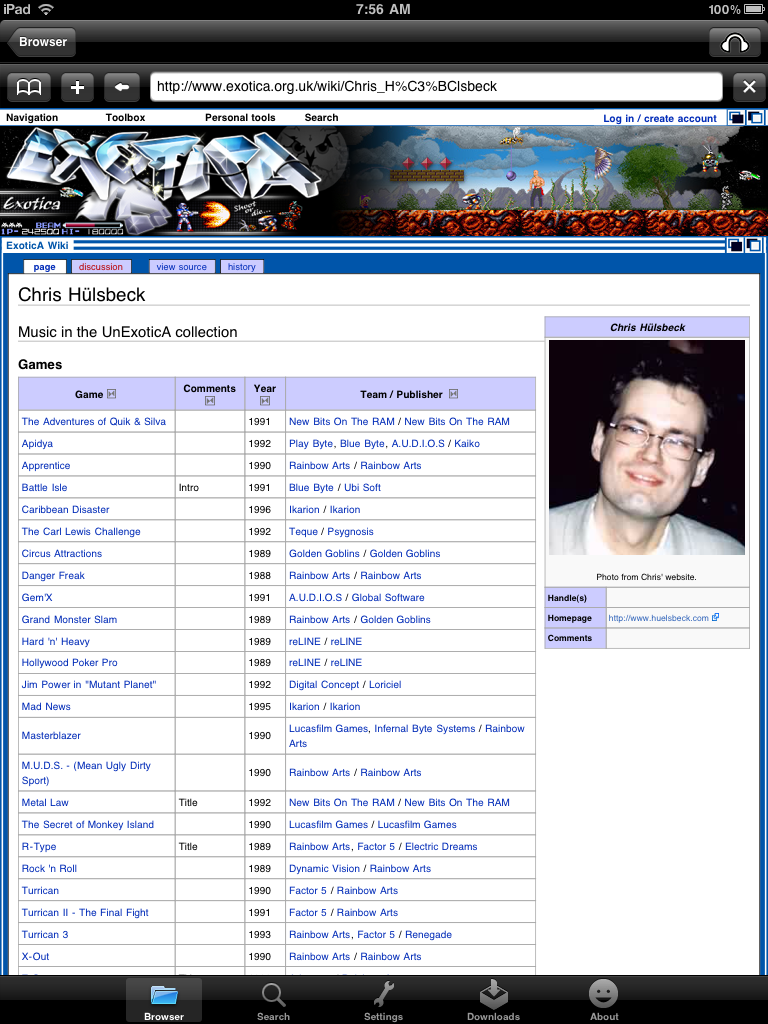
Task: Click the URL address field
Action: tap(436, 87)
